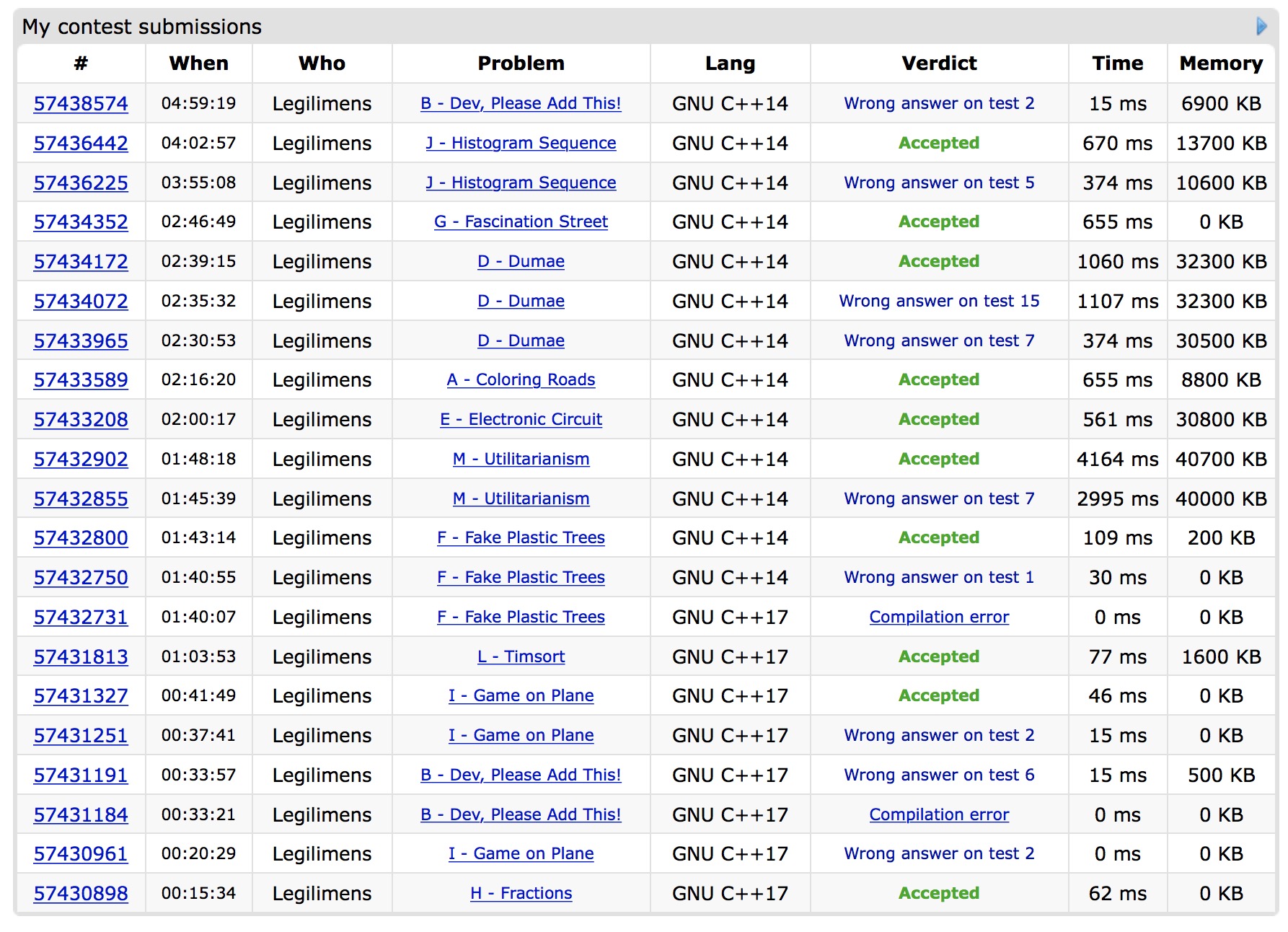Open the Wrong answer on test 15 verdict
The width and height of the screenshot is (1288, 932).
point(938,302)
